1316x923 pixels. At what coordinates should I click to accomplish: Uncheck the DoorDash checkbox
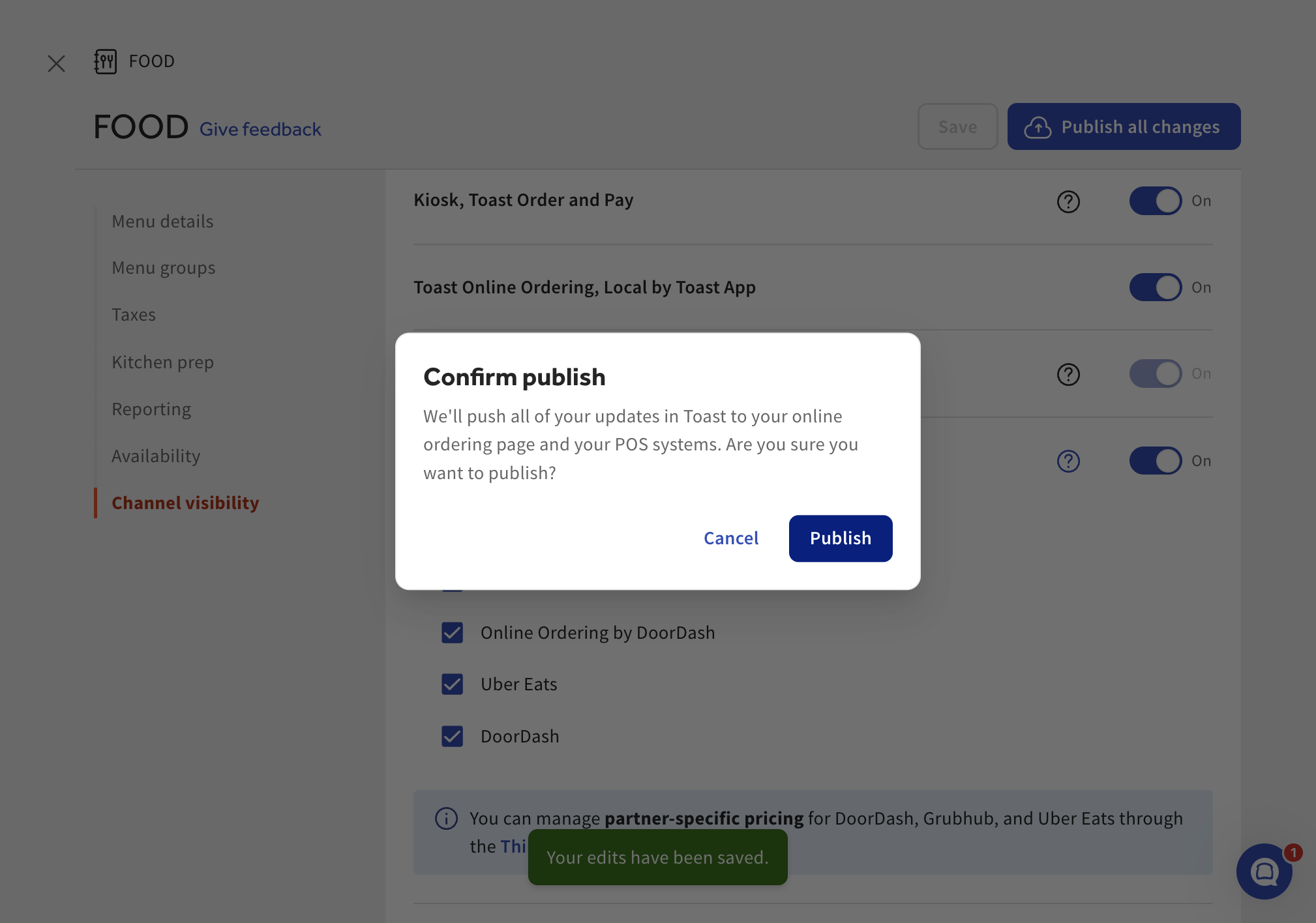(x=452, y=736)
